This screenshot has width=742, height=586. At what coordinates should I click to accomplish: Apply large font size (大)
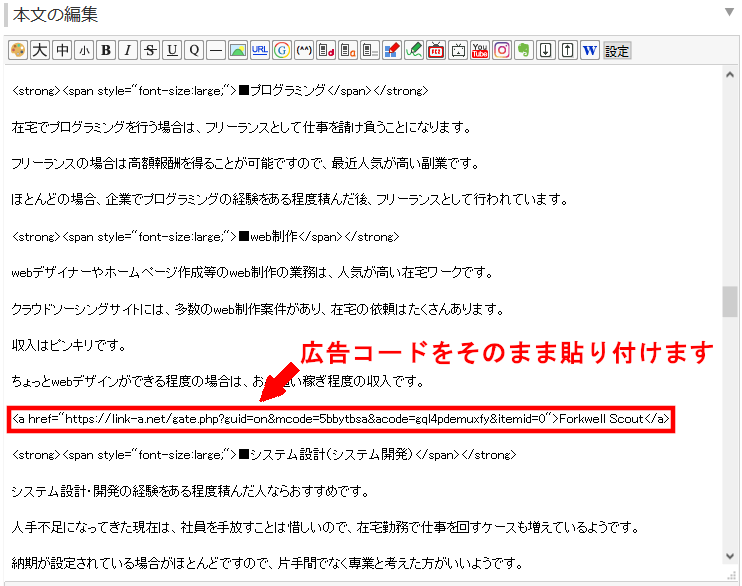click(x=40, y=50)
